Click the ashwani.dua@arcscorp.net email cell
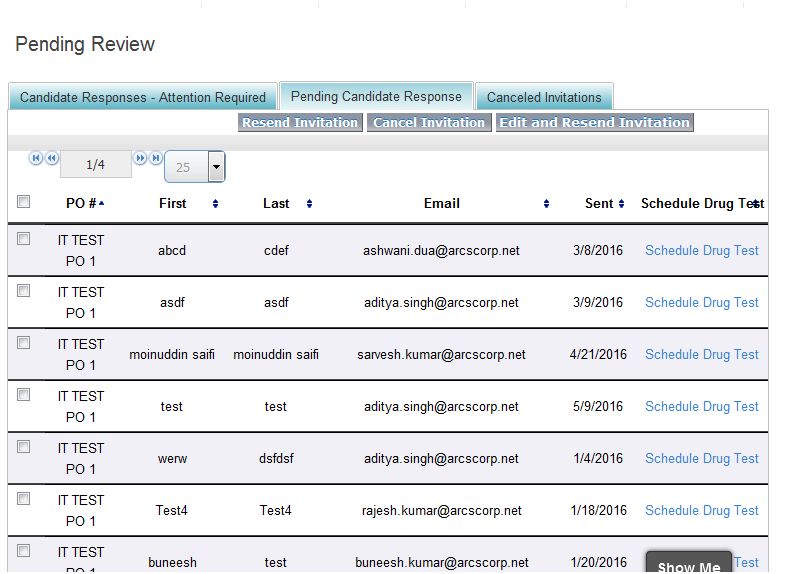This screenshot has height=574, width=801. click(x=441, y=250)
